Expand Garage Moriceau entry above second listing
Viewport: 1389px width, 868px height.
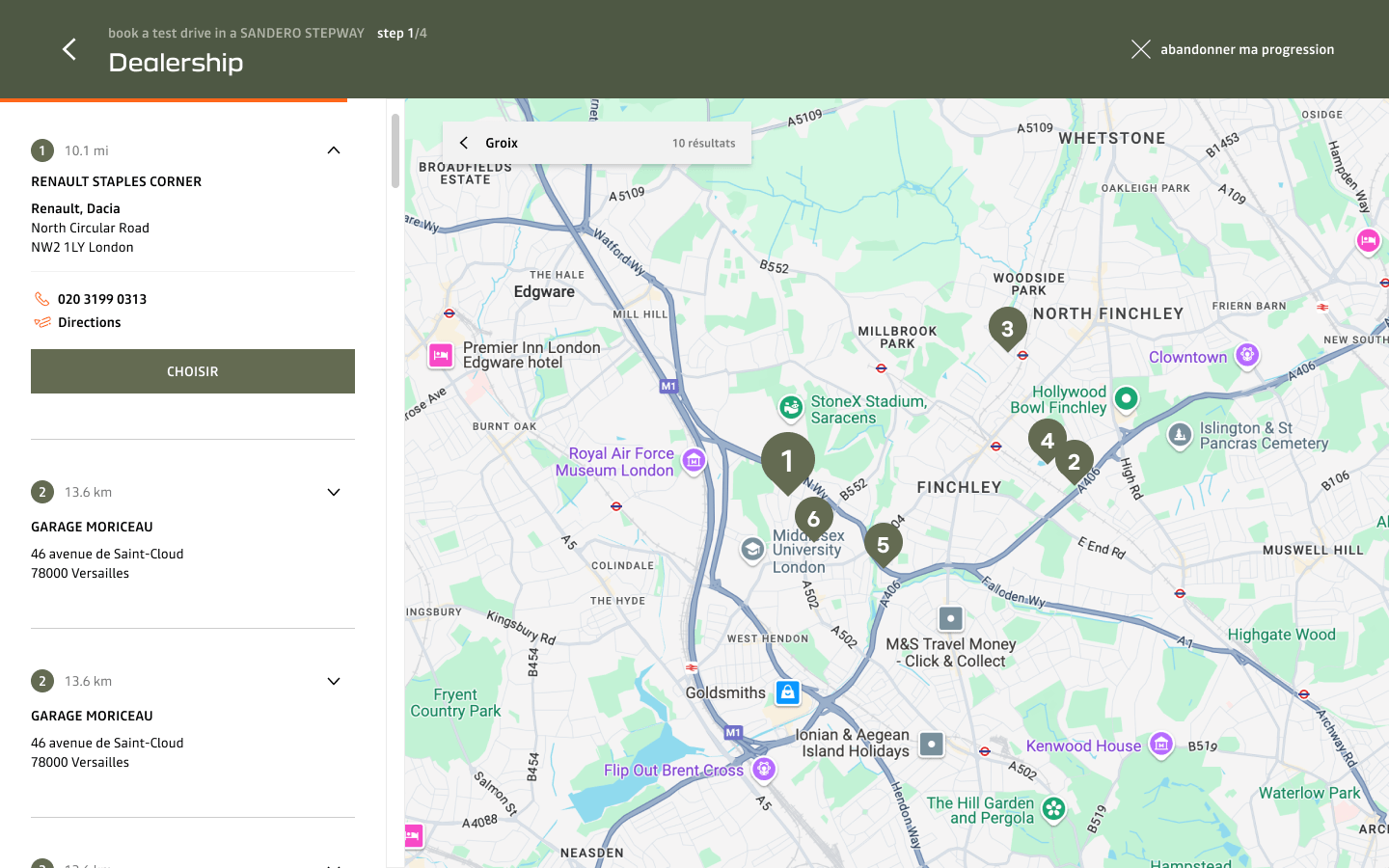pyautogui.click(x=334, y=492)
